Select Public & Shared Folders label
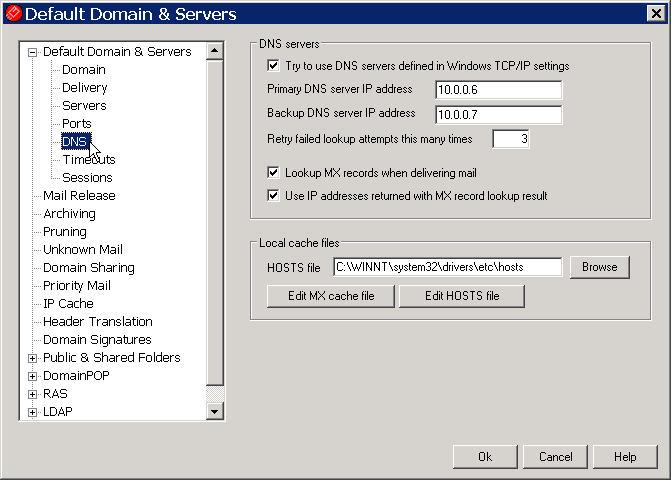Screen dimensions: 671x480 point(112,357)
